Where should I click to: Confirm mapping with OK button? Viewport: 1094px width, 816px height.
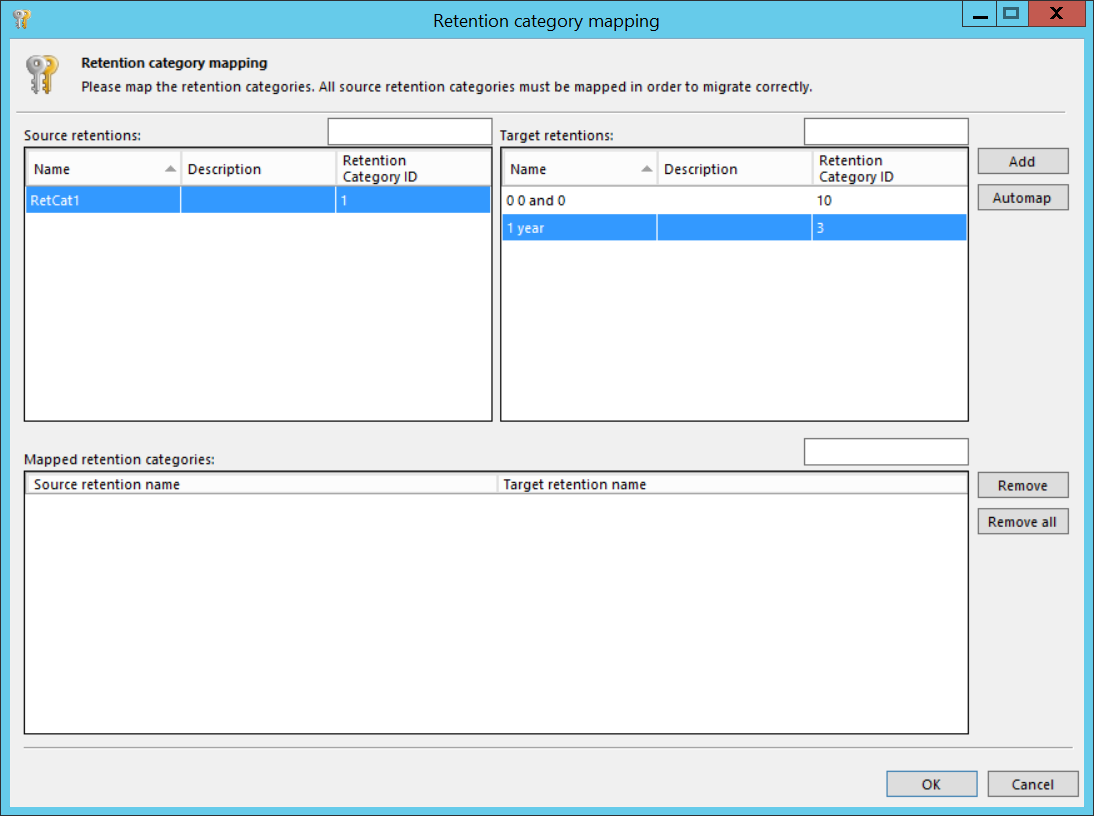click(x=931, y=784)
